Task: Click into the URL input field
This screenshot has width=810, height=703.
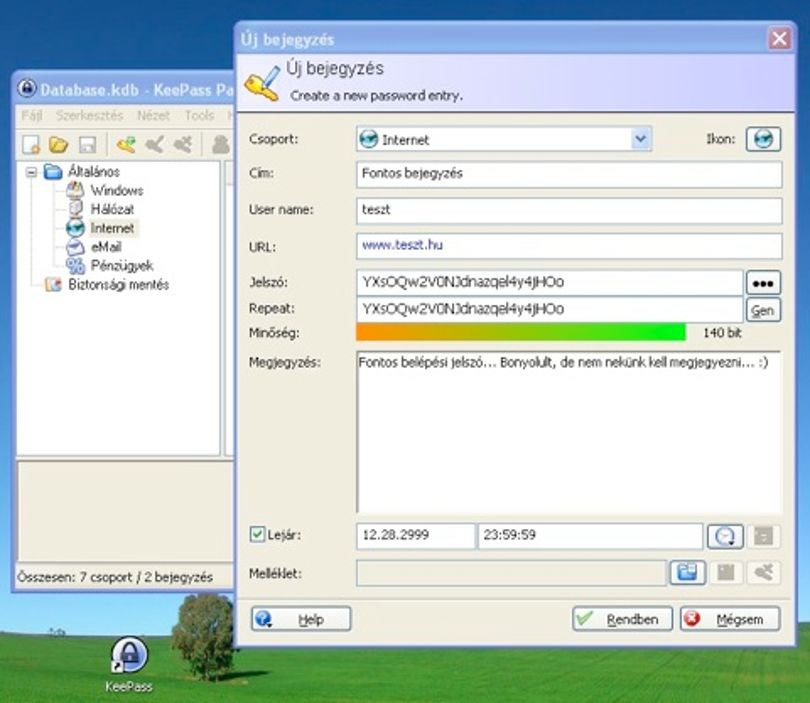Action: [x=569, y=246]
